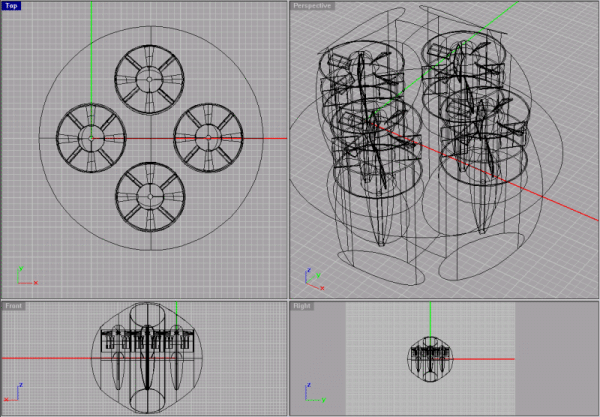Click the axis icon in Perspective viewport
This screenshot has width=600, height=417.
307,275
